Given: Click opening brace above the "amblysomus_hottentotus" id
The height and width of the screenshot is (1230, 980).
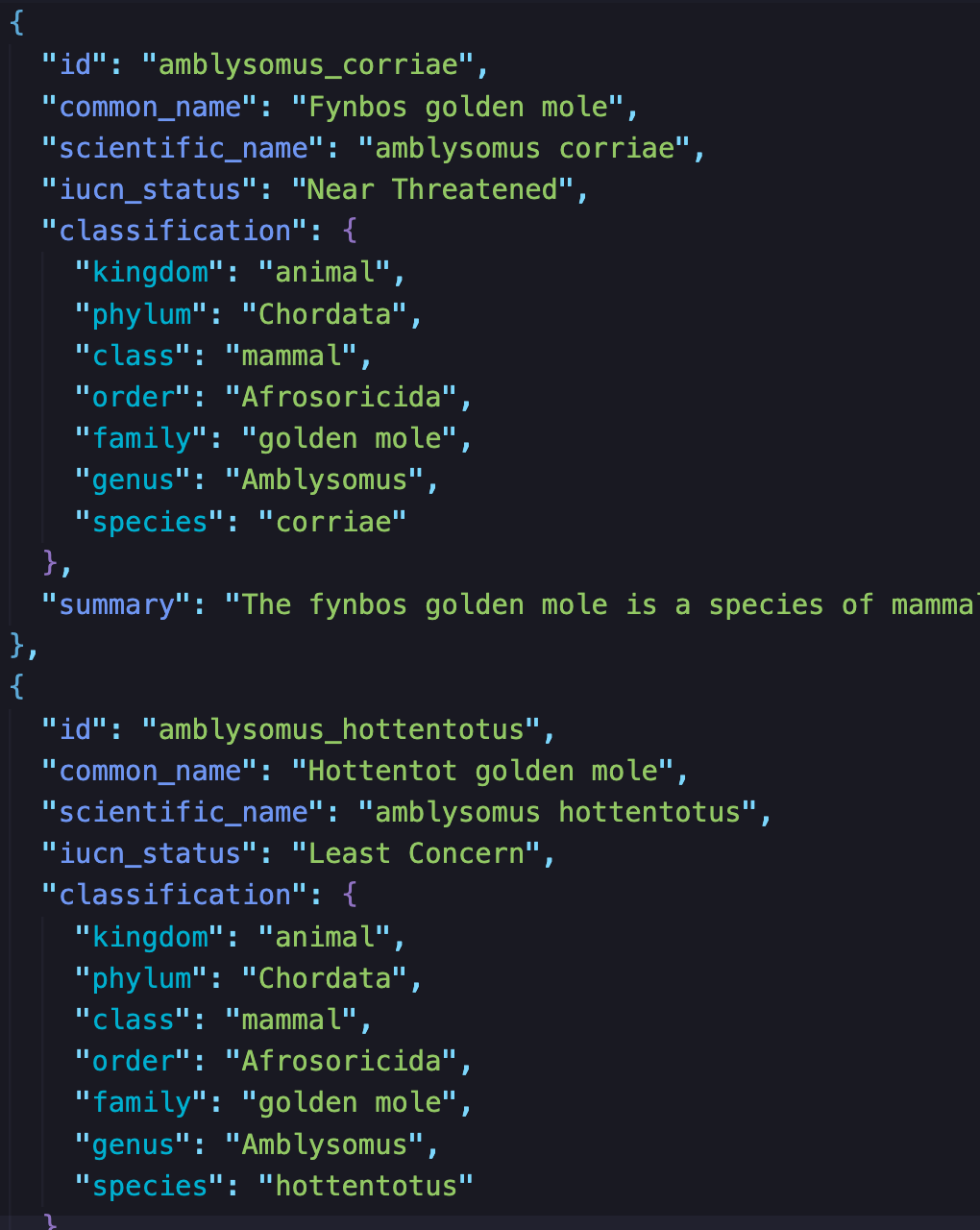Looking at the screenshot, I should point(16,687).
